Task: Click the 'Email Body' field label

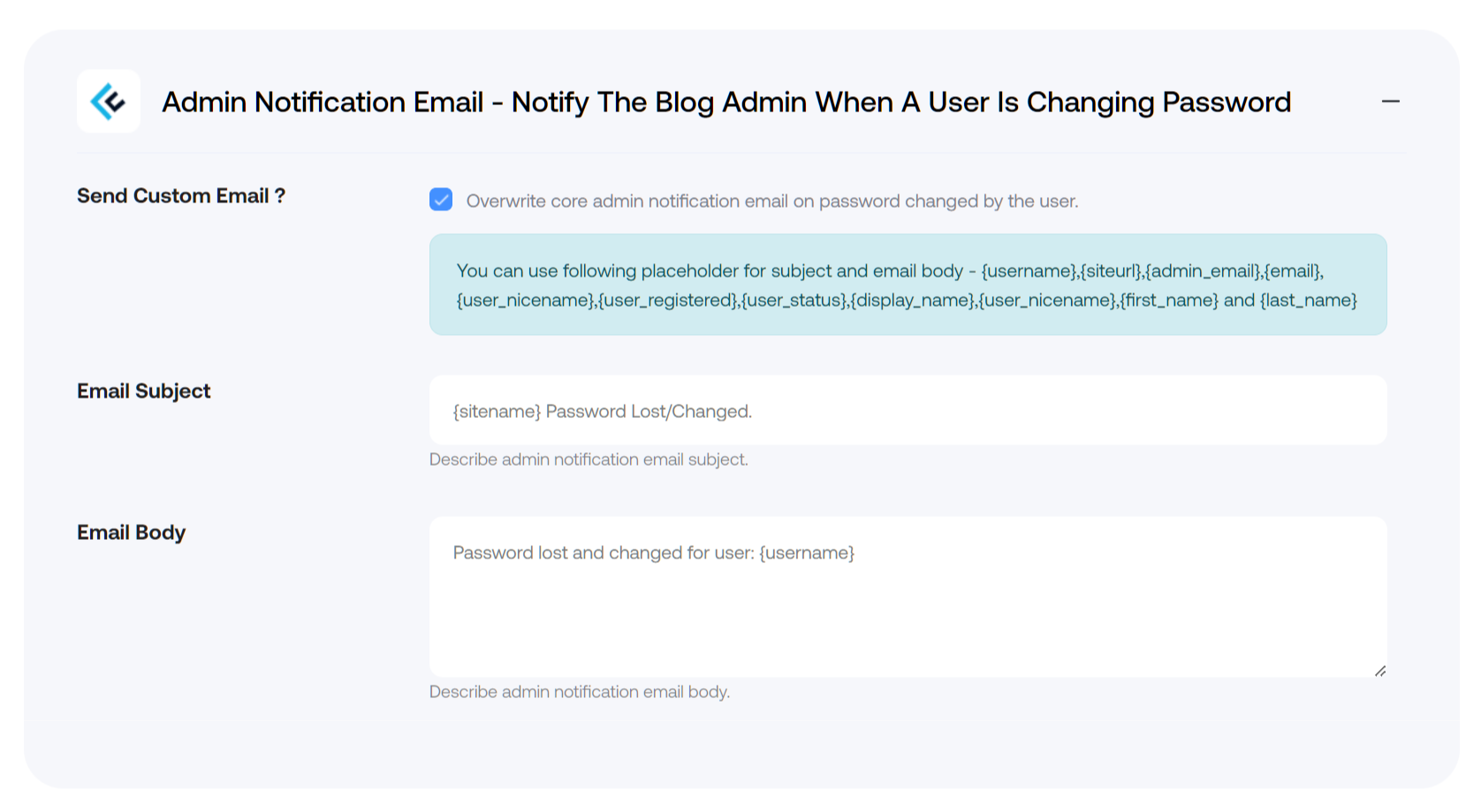Action: (x=131, y=533)
